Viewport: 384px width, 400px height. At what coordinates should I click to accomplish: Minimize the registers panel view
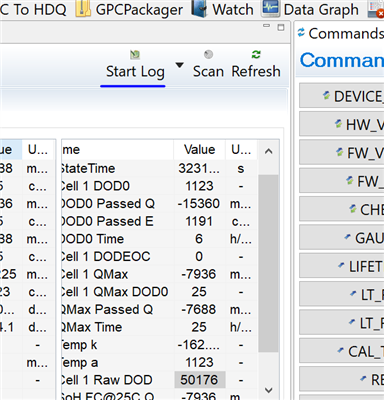(x=266, y=26)
